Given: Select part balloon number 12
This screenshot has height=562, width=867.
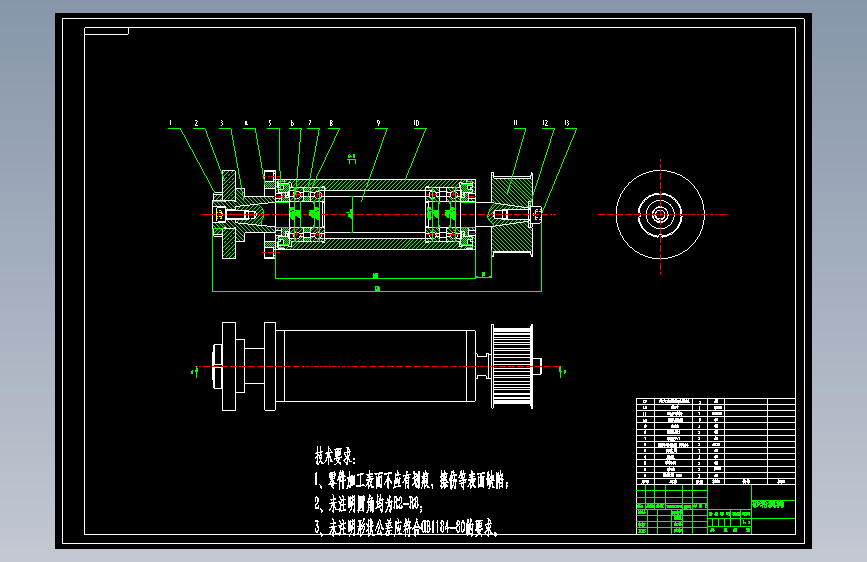Looking at the screenshot, I should click(x=545, y=123).
